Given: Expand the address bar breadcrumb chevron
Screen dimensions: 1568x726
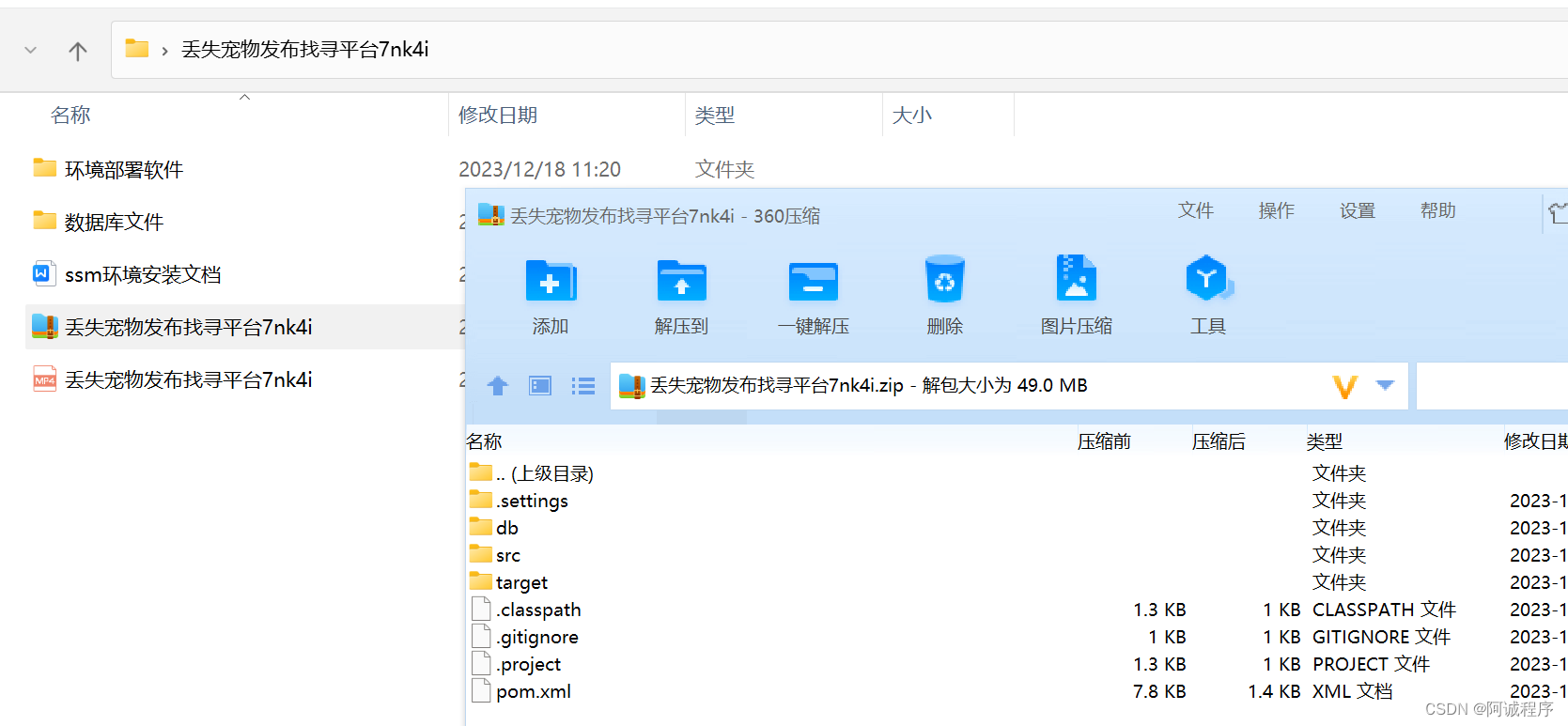Looking at the screenshot, I should [164, 51].
